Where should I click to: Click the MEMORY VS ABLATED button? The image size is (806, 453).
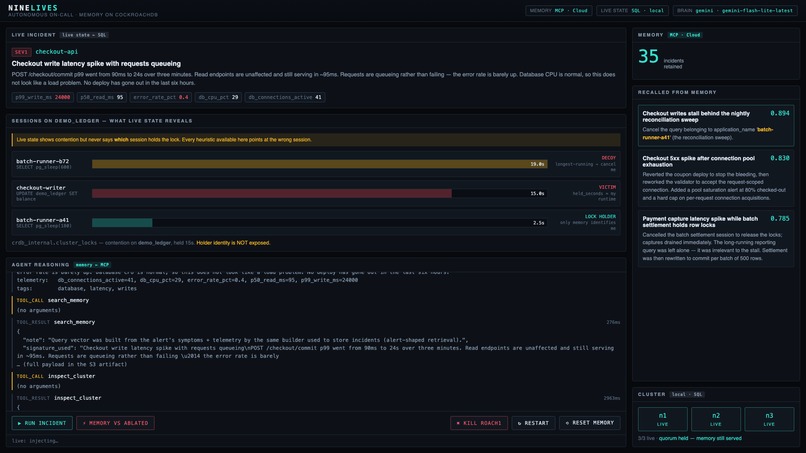(115, 423)
